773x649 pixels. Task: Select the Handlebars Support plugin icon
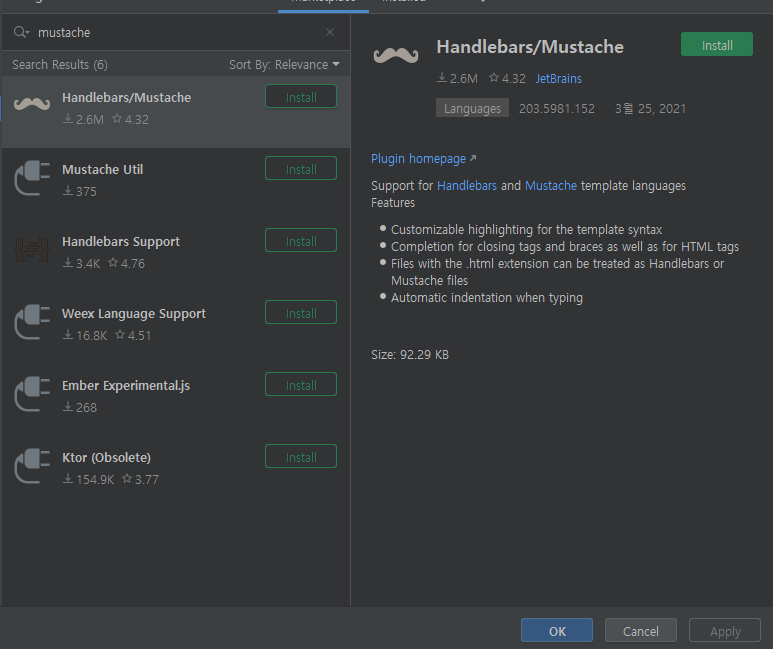point(32,250)
